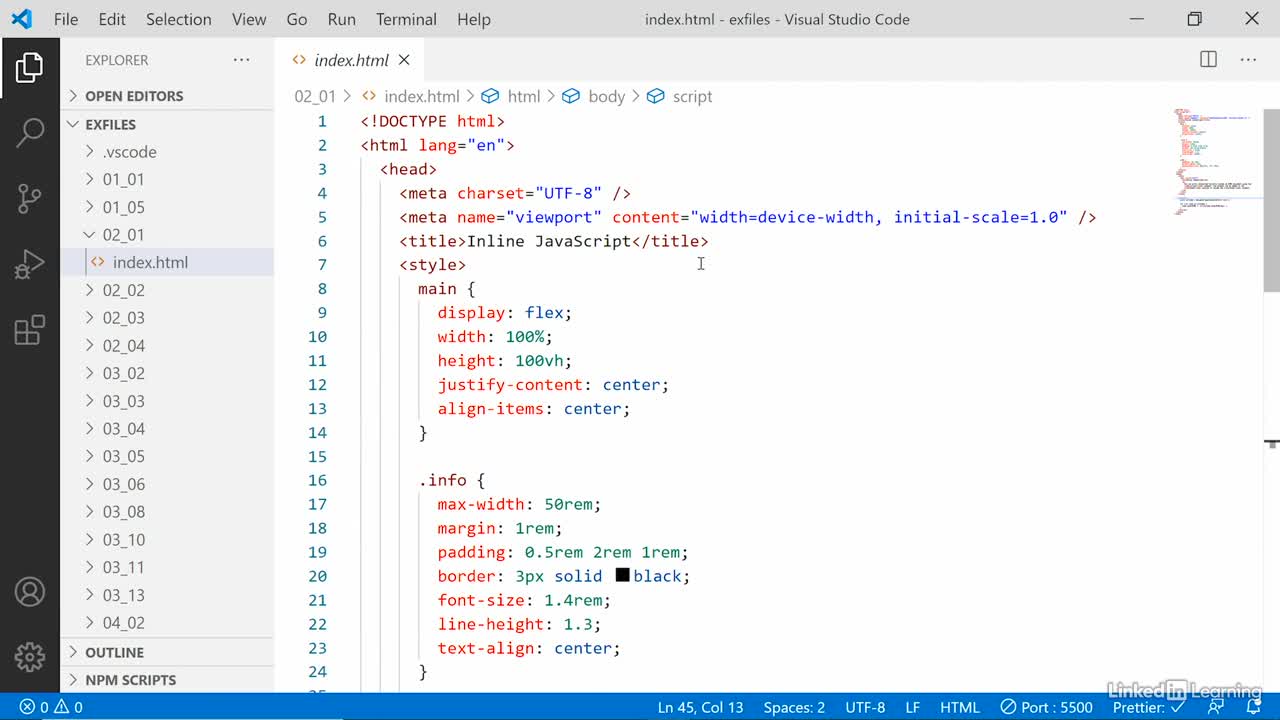Open Explorer more actions ellipsis
Screen dimensions: 1280x720
pyautogui.click(x=242, y=60)
